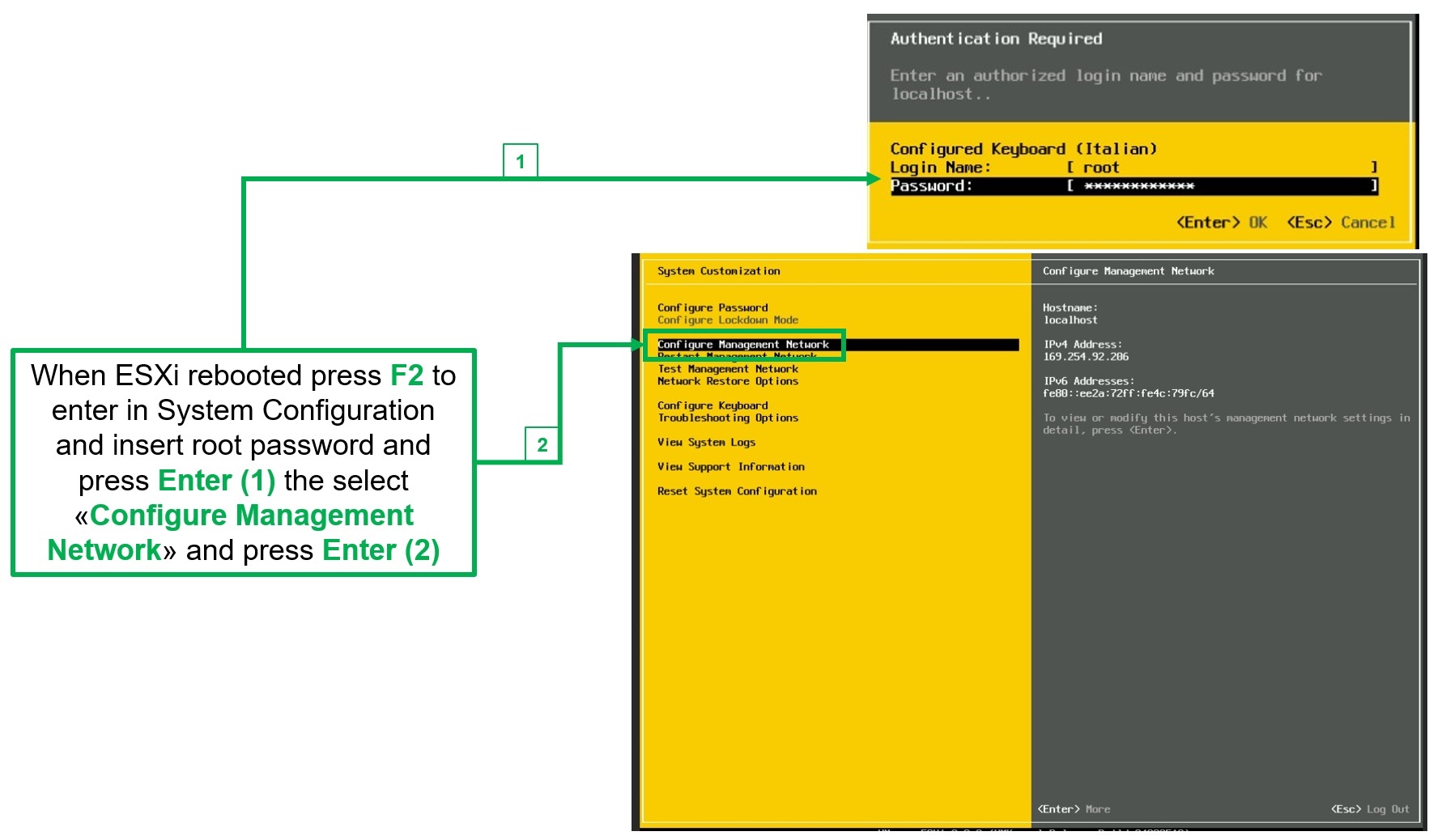This screenshot has height=840, width=1429.
Task: Click the IPv4 Address: label
Action: [x=1082, y=345]
